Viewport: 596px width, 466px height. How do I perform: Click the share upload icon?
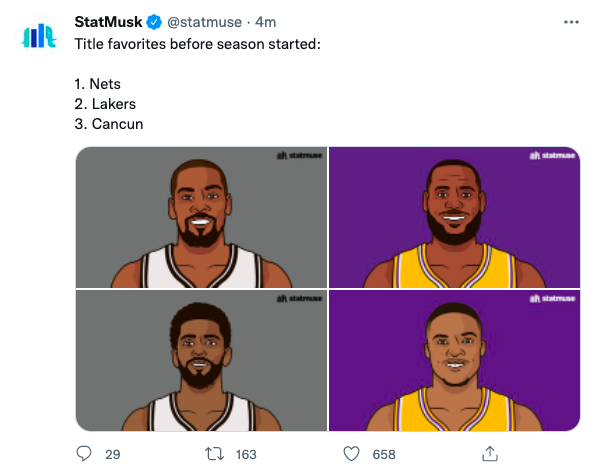point(490,453)
